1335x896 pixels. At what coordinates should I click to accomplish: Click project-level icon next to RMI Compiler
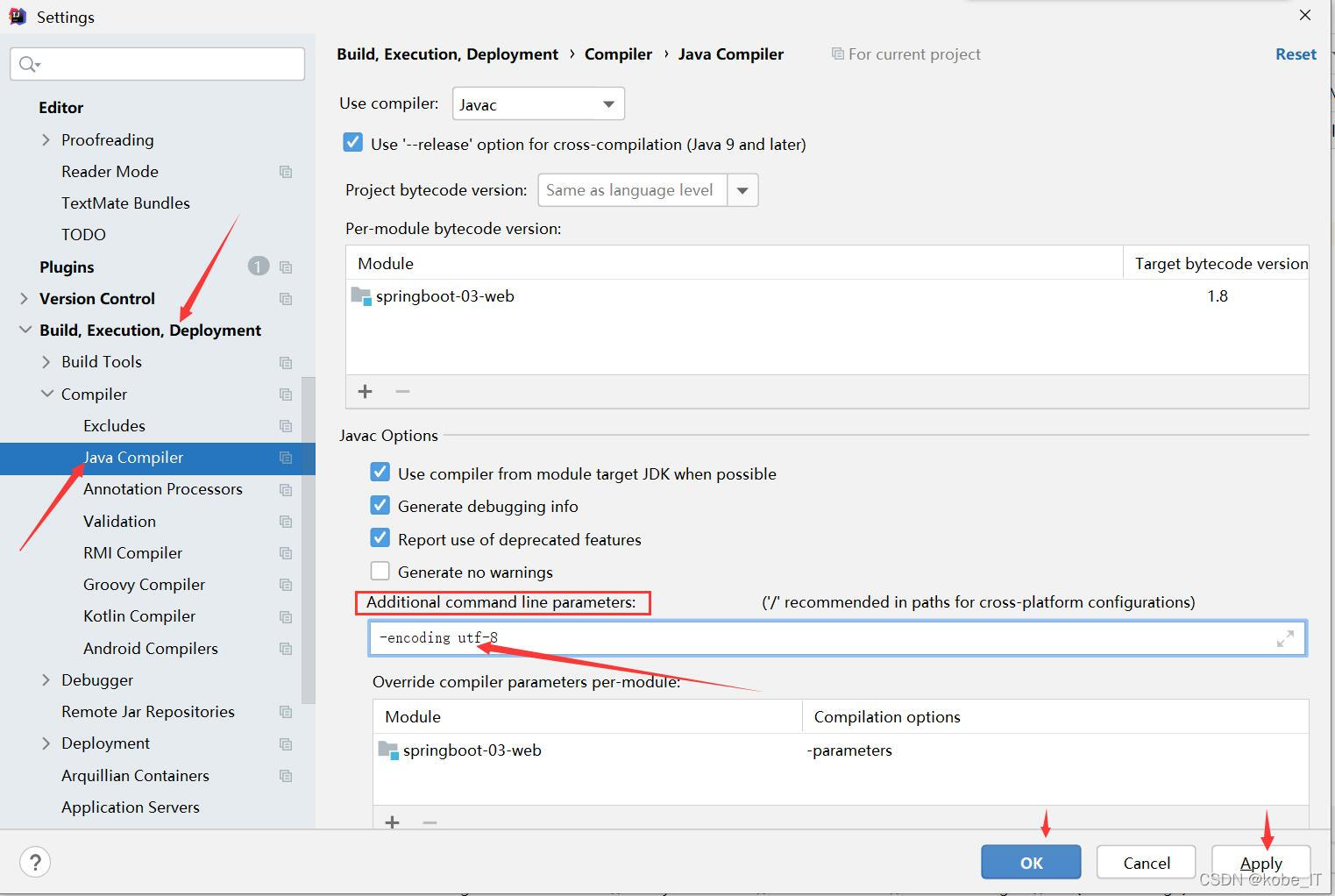point(286,553)
